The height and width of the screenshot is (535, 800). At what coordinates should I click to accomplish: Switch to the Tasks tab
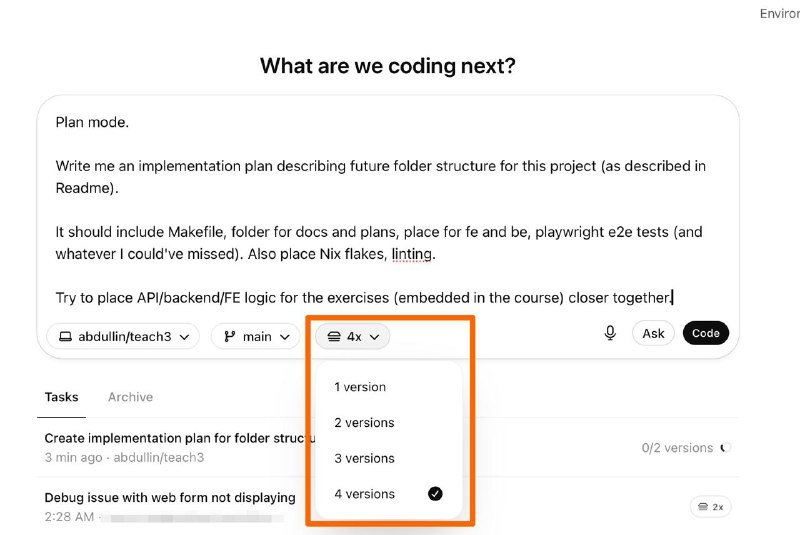tap(61, 397)
